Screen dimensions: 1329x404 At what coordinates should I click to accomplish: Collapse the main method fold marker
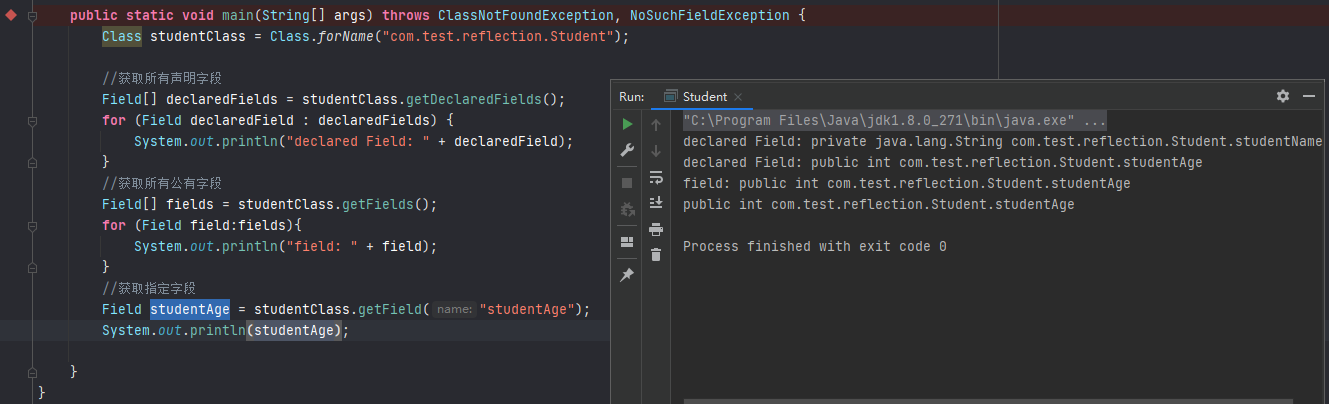(32, 17)
